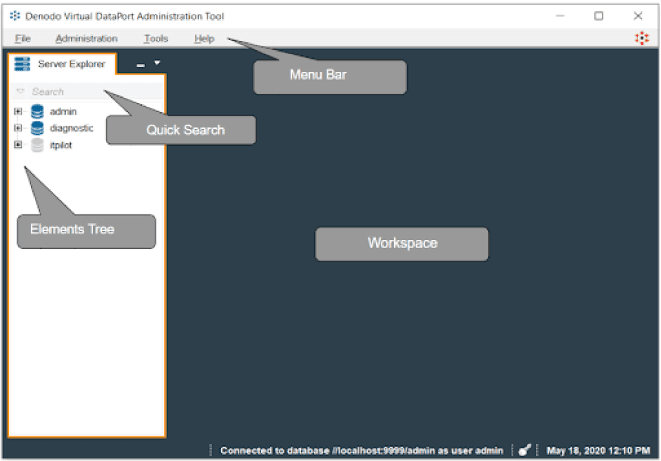
Task: Click the 'Connected to database' status text
Action: [x=362, y=450]
